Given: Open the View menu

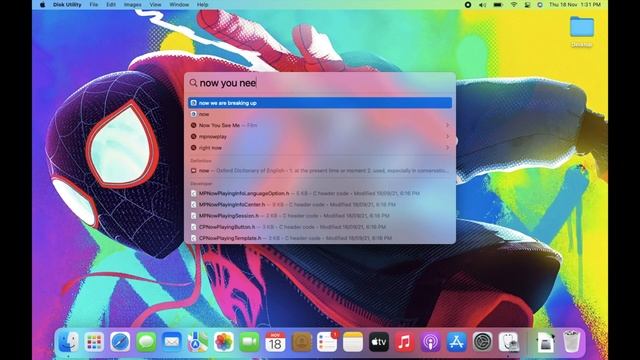Looking at the screenshot, I should [x=156, y=4].
